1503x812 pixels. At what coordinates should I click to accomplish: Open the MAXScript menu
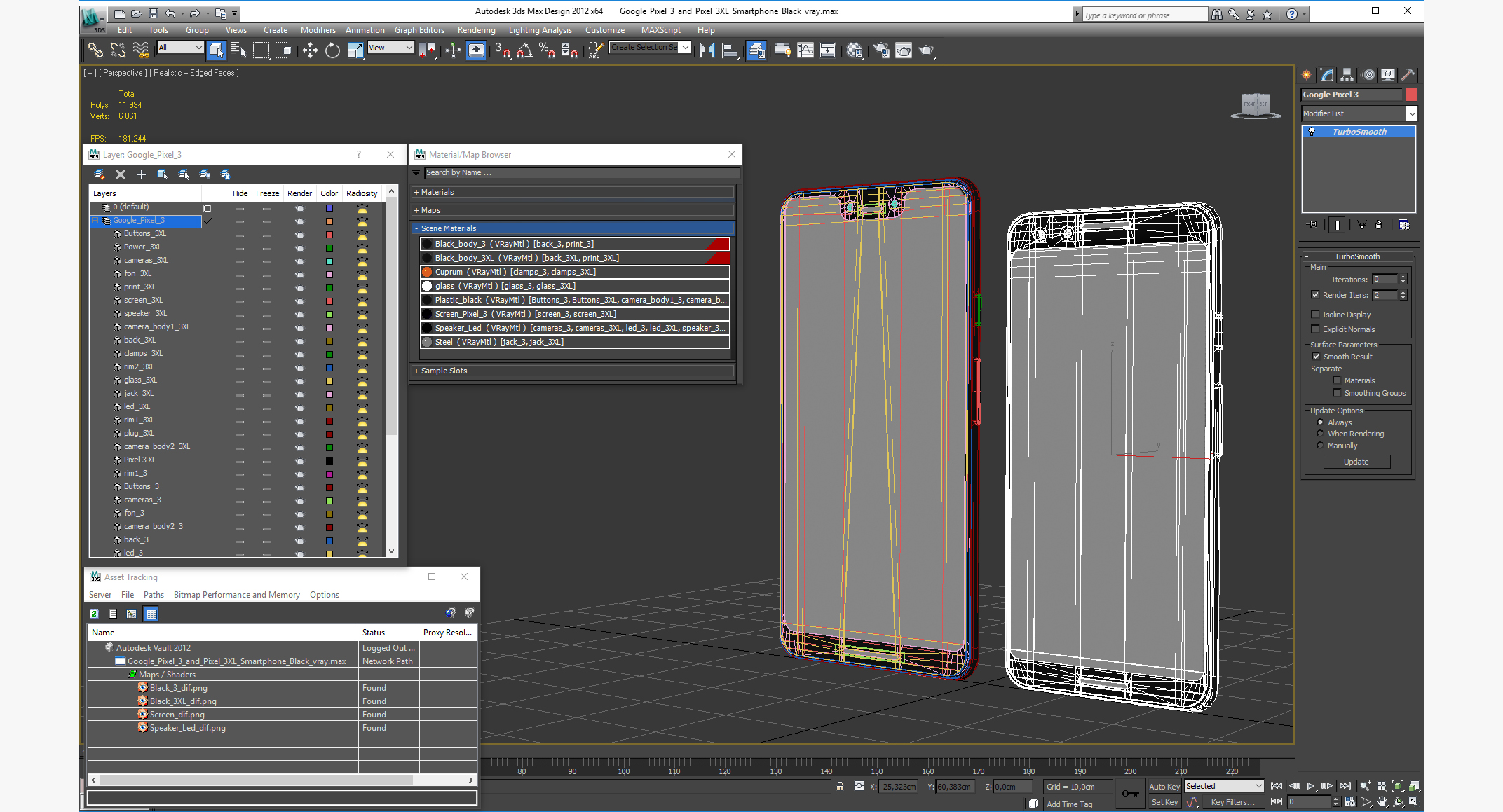(x=660, y=30)
